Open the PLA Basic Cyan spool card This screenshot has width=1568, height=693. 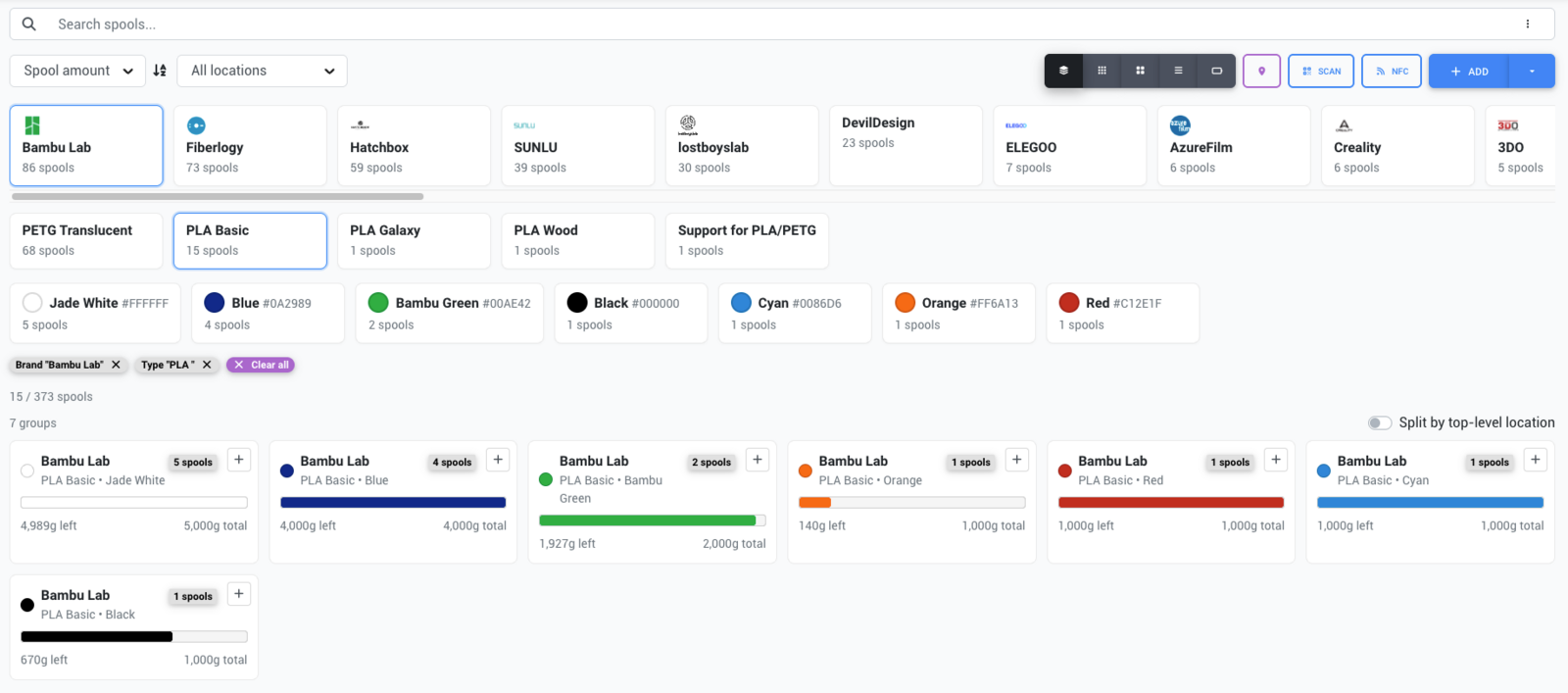(x=1431, y=502)
